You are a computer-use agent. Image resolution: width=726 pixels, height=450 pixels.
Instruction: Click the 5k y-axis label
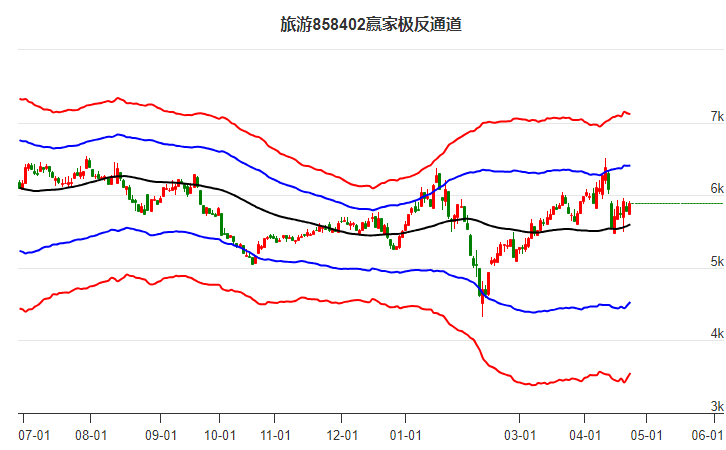tap(717, 261)
